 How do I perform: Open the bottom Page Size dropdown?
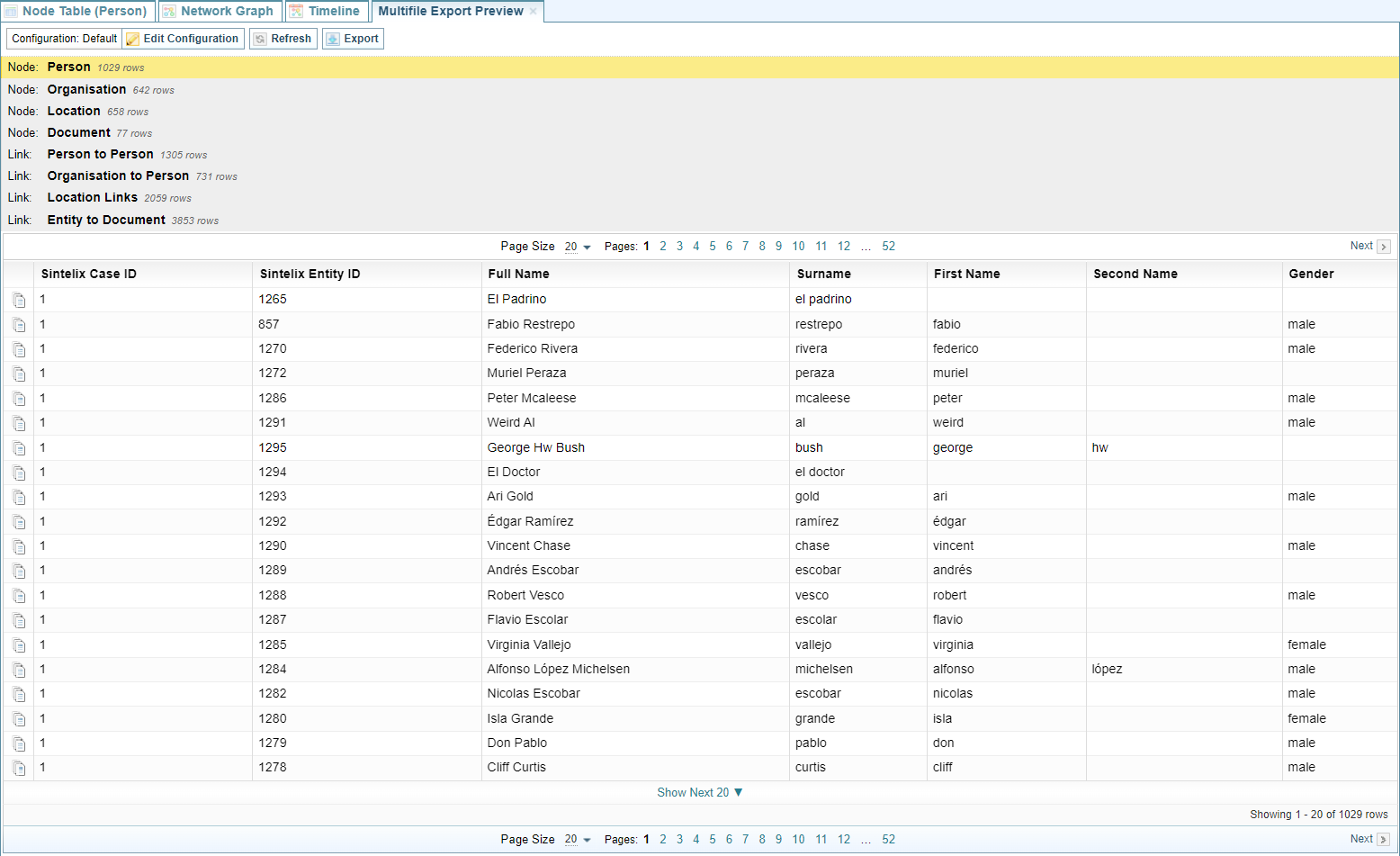pos(577,840)
